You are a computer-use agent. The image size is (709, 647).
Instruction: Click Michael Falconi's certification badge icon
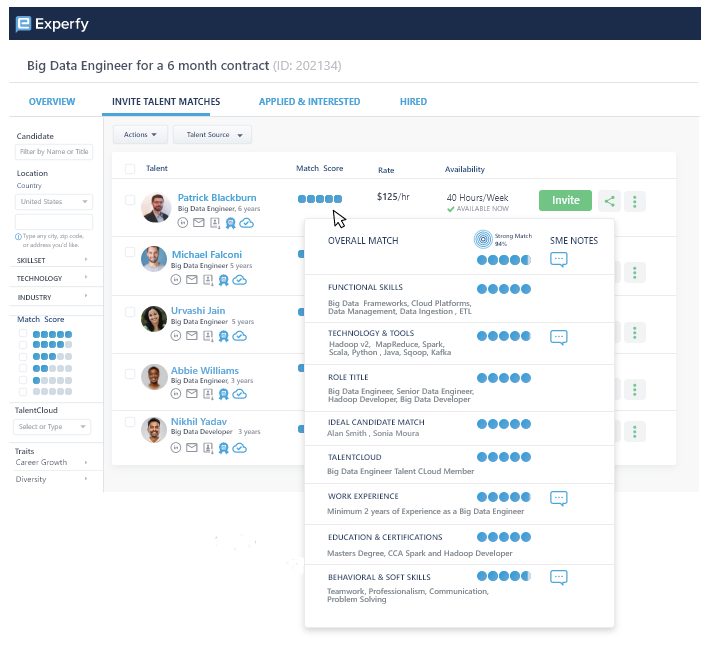pyautogui.click(x=224, y=280)
